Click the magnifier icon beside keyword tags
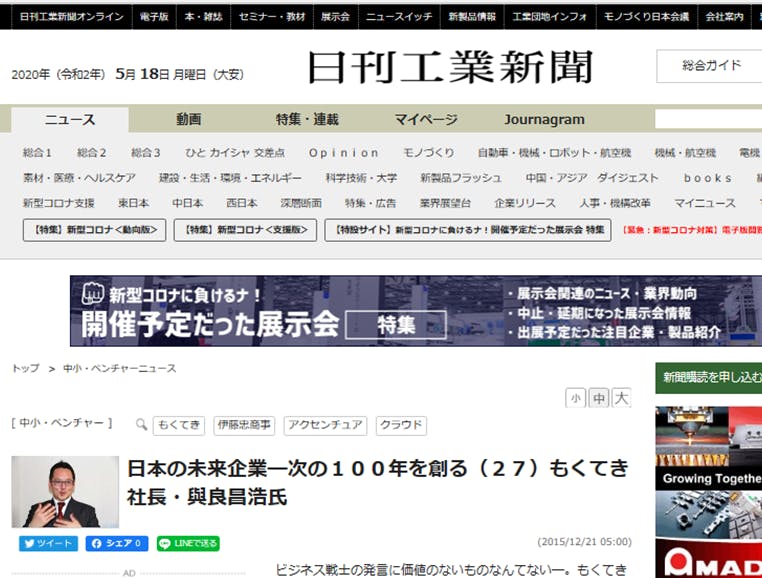Screen dimensions: 762x578 pos(141,424)
